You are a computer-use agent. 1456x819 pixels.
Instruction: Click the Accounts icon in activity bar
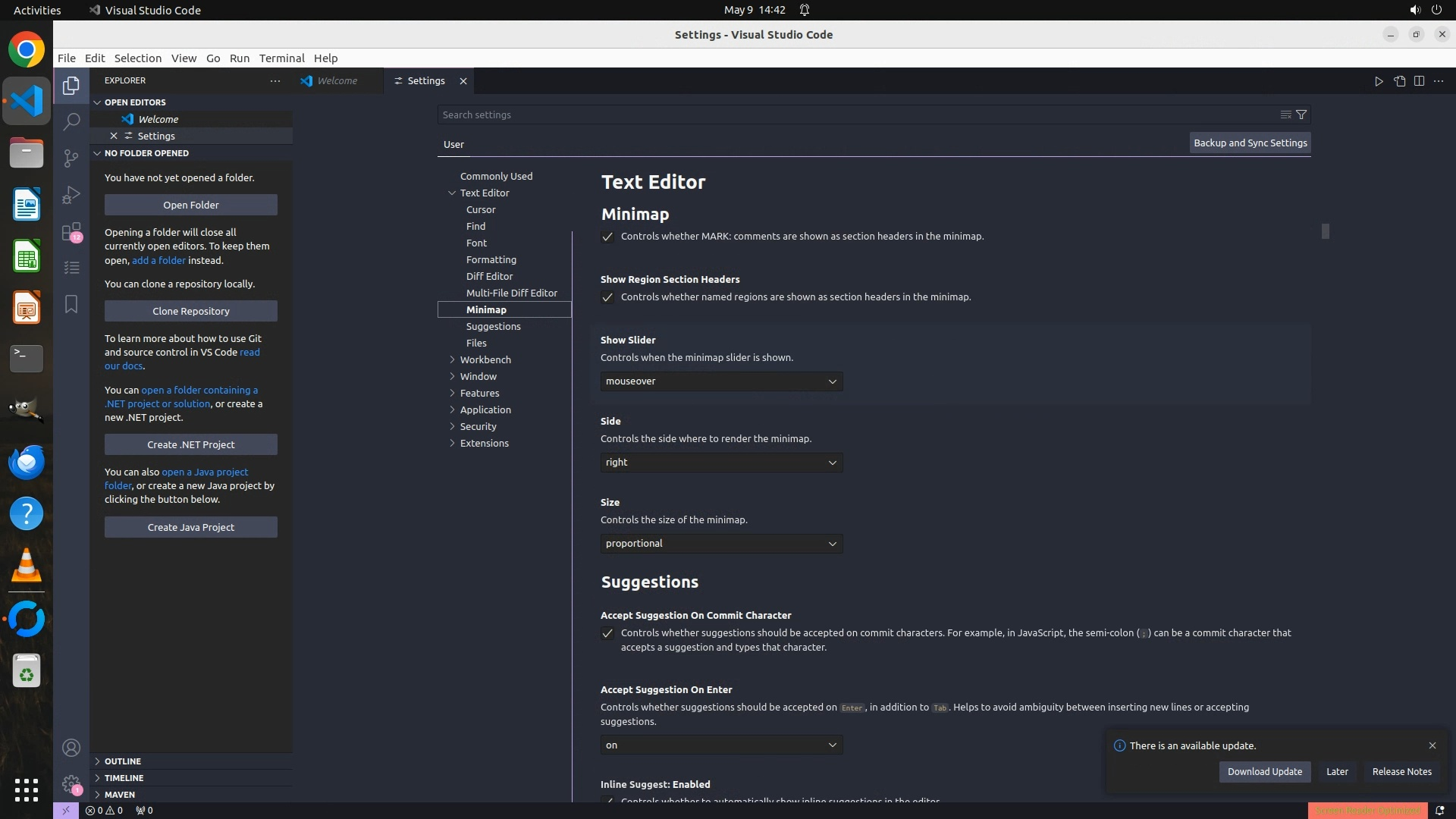(71, 748)
